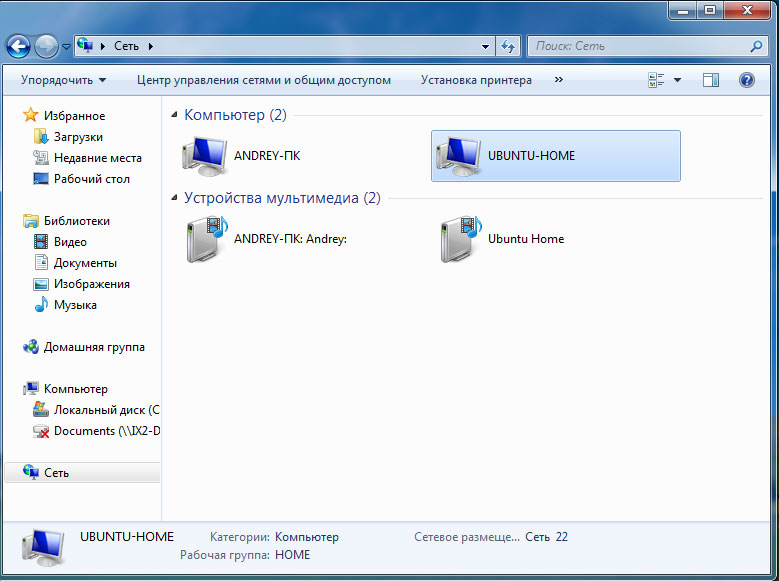The image size is (779, 581).
Task: Open the 'Музыка' library
Action: pos(75,305)
